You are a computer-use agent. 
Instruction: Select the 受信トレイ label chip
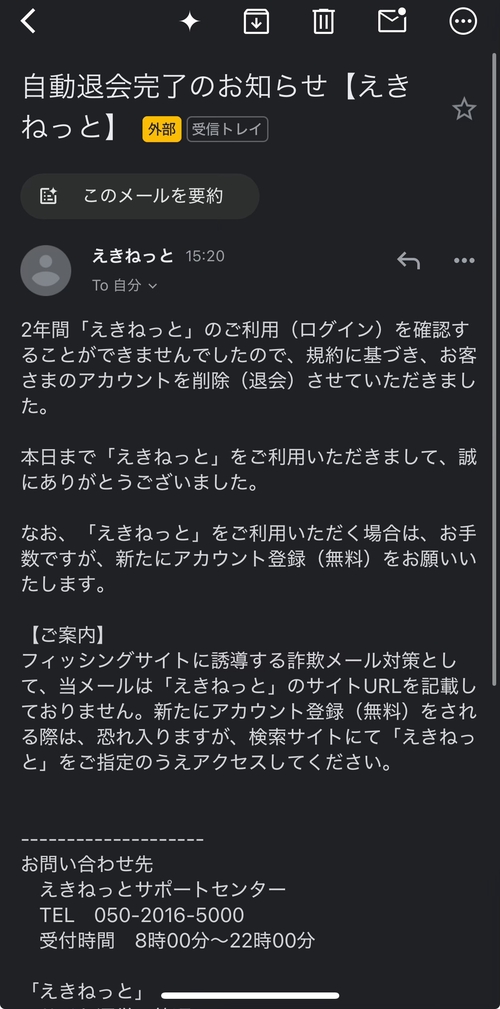(x=227, y=129)
